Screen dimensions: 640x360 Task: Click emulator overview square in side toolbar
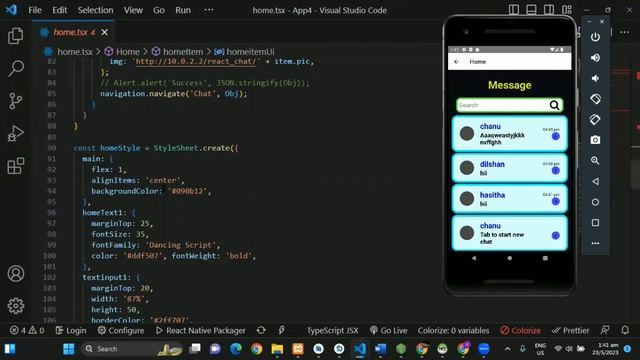tap(595, 222)
